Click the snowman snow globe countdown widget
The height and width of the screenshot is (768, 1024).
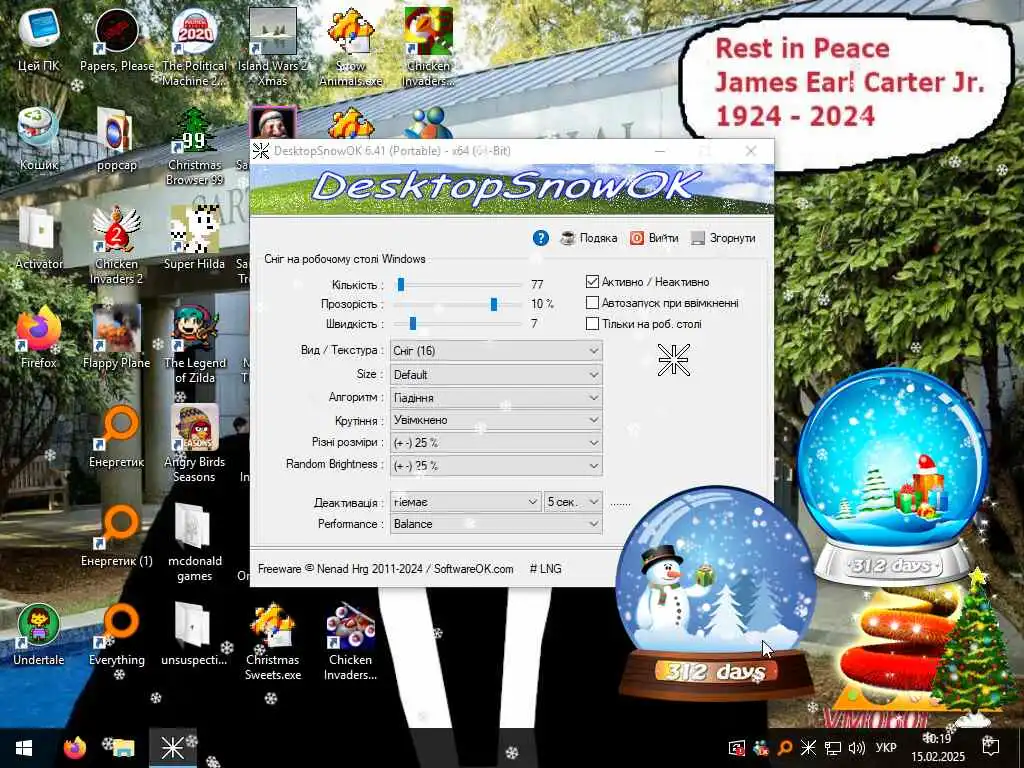tap(716, 593)
